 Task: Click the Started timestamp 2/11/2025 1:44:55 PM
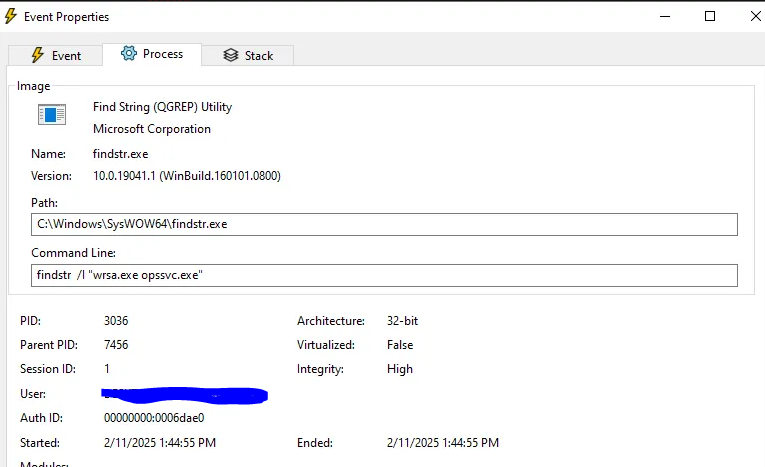click(160, 443)
